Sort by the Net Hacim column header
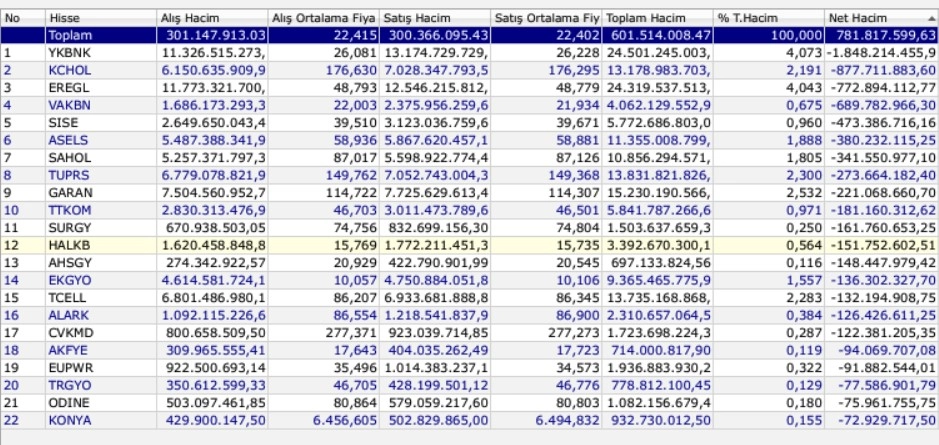 (882, 18)
